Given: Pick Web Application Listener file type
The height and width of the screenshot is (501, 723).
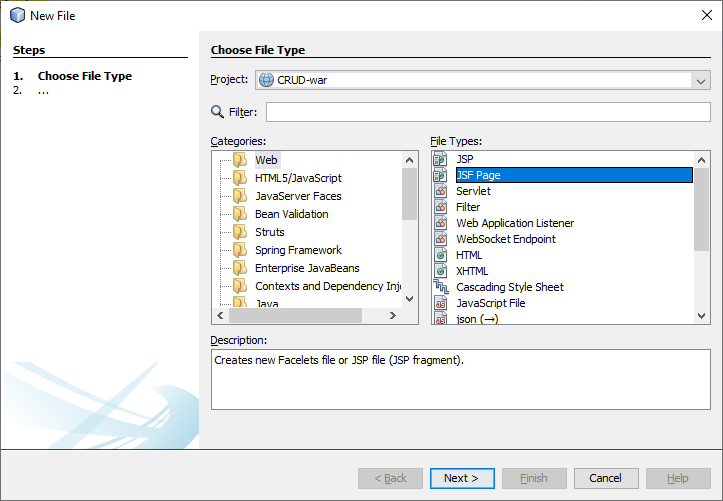Looking at the screenshot, I should pyautogui.click(x=515, y=223).
